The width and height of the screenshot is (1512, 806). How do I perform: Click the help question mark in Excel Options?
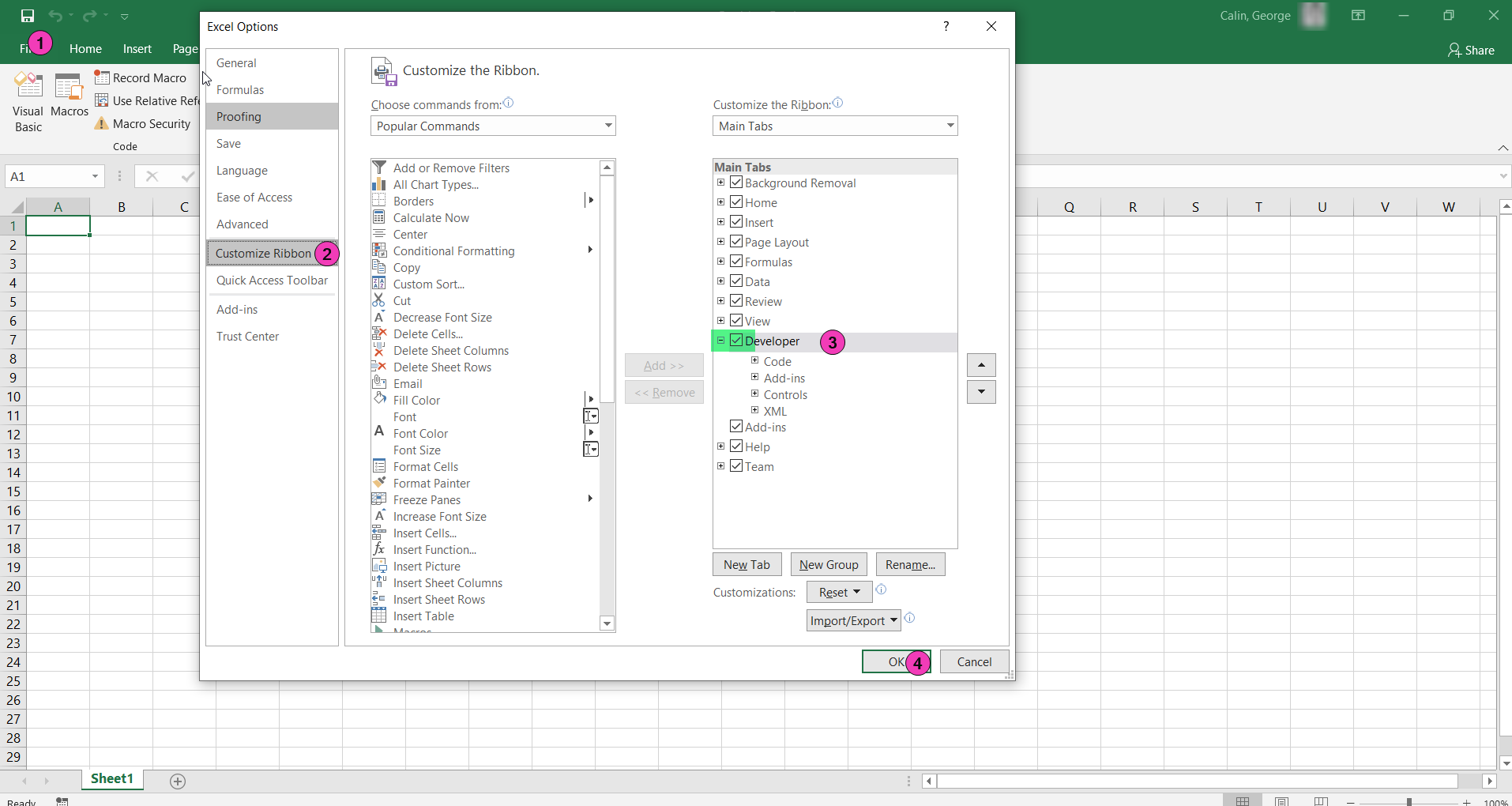(x=946, y=26)
